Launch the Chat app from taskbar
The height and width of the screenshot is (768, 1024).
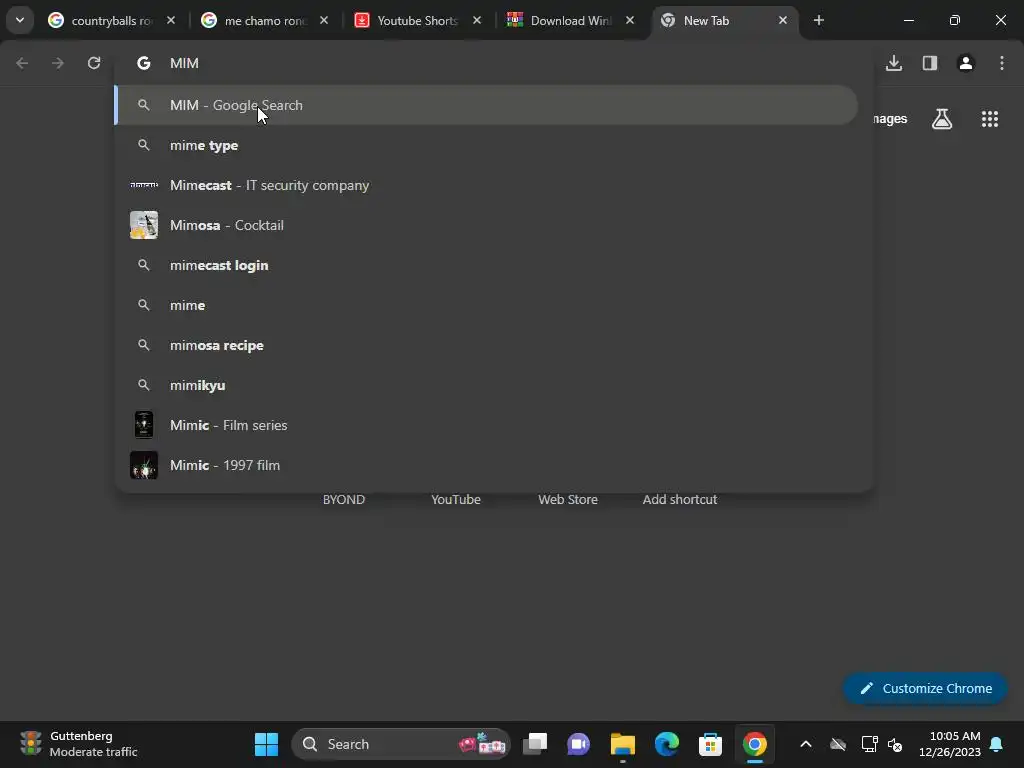click(x=578, y=744)
